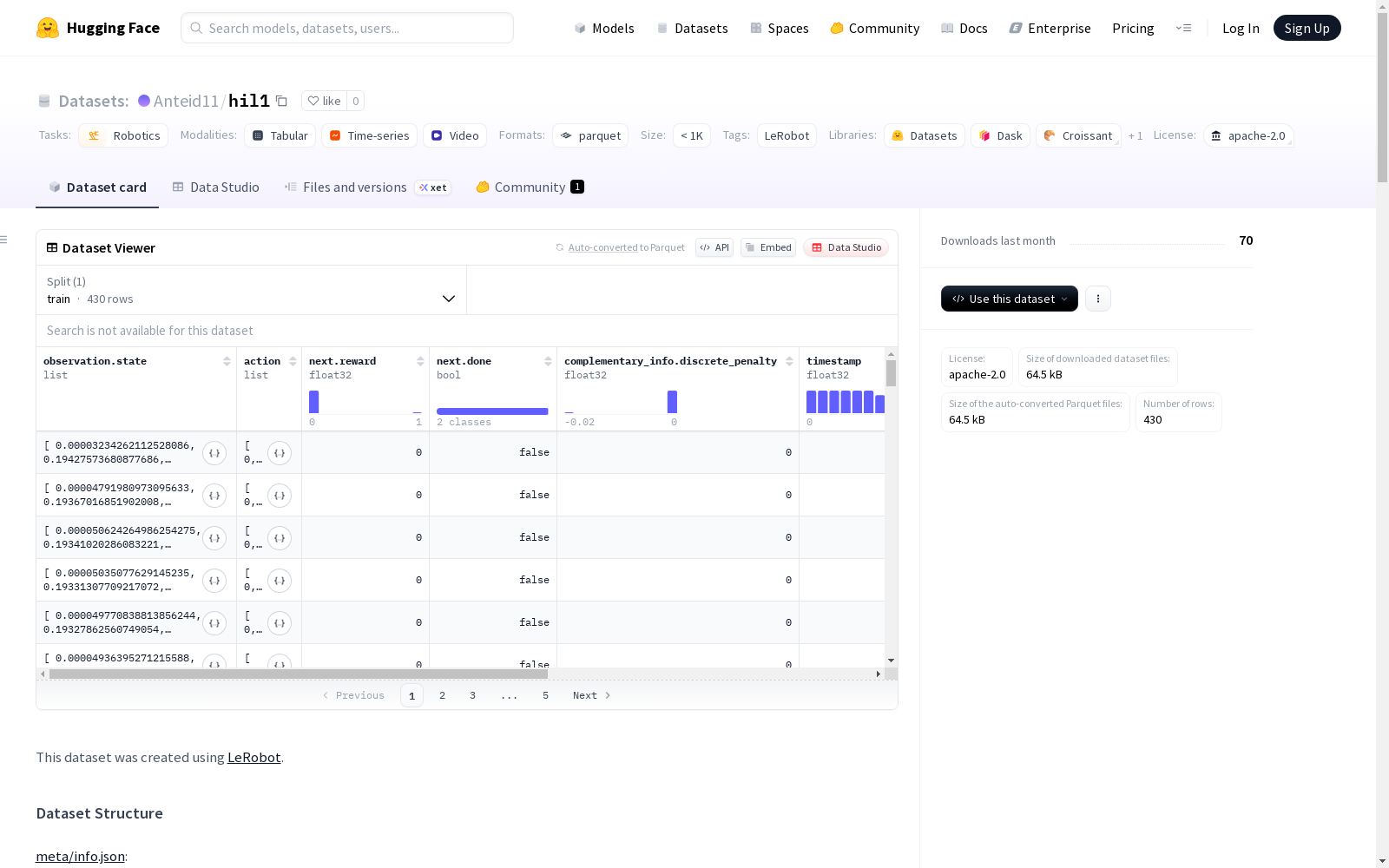This screenshot has width=1389, height=868.
Task: Open the Croissant library tag
Action: pos(1078,135)
